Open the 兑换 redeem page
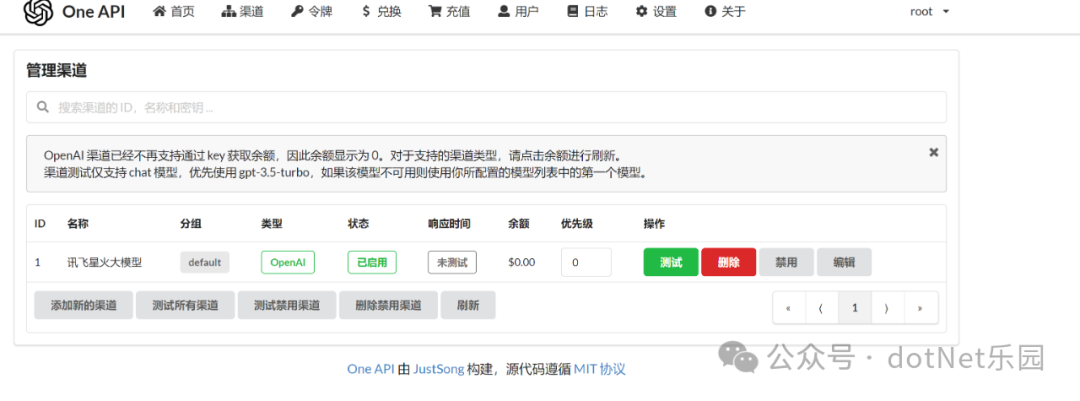This screenshot has height=401, width=1080. [x=381, y=12]
